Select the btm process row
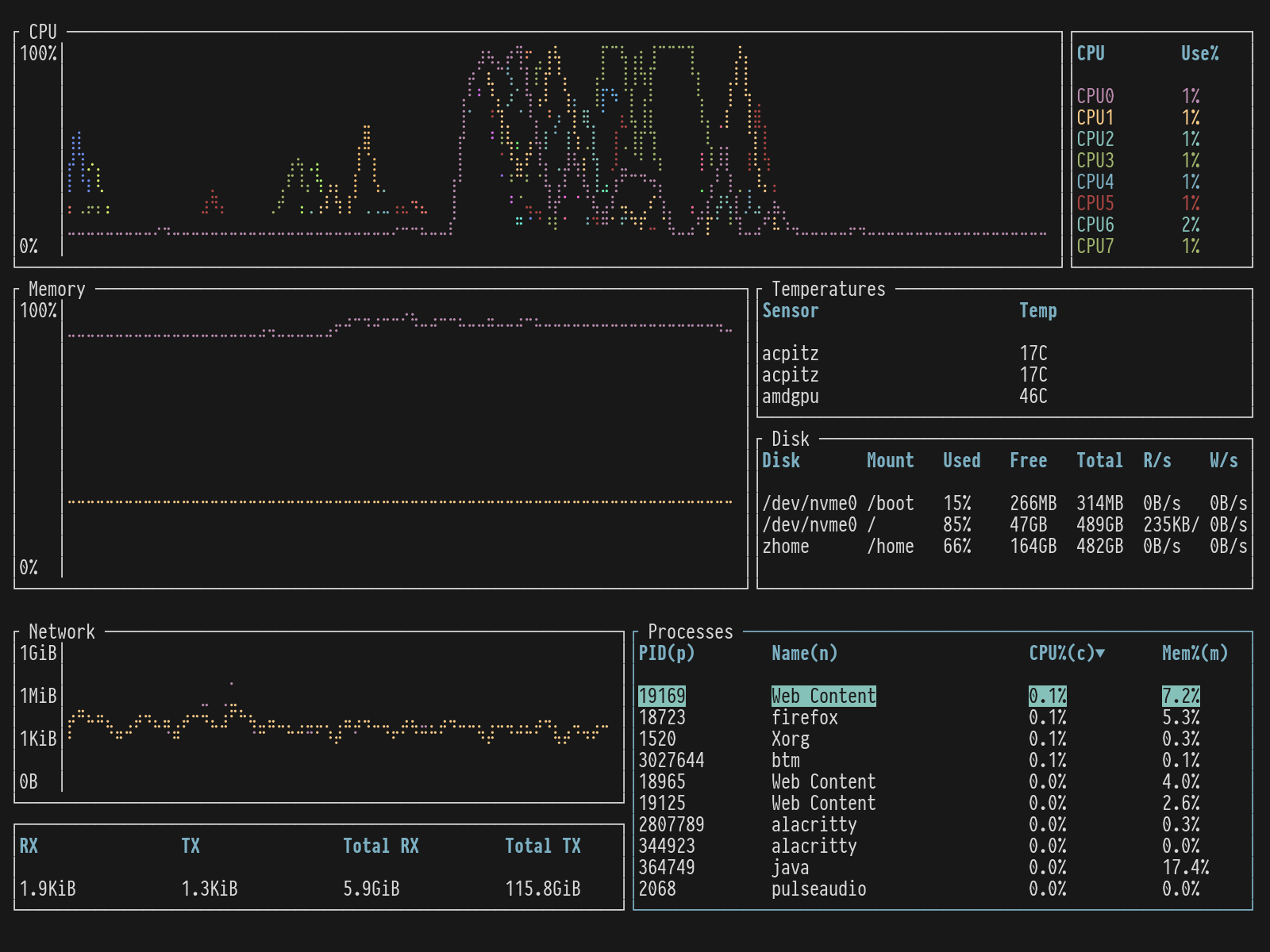 point(943,760)
